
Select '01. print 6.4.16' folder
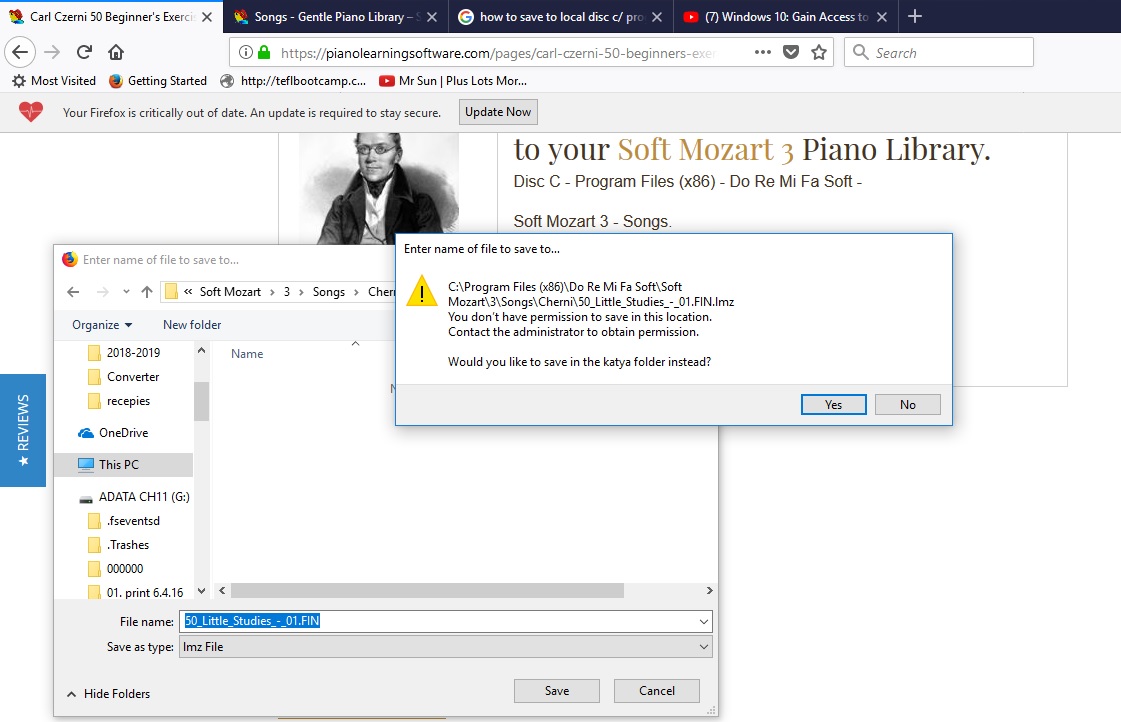[136, 593]
